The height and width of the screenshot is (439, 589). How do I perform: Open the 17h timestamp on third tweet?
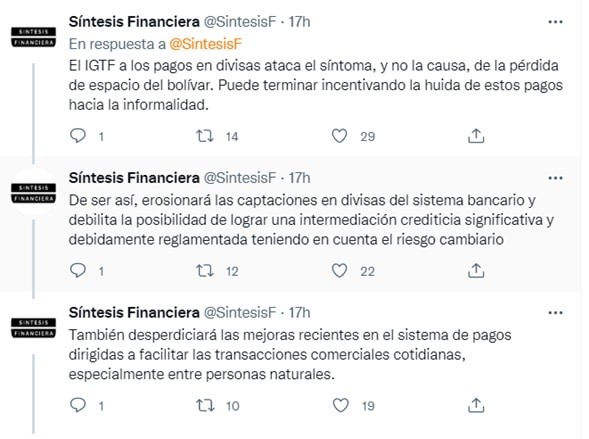point(299,312)
